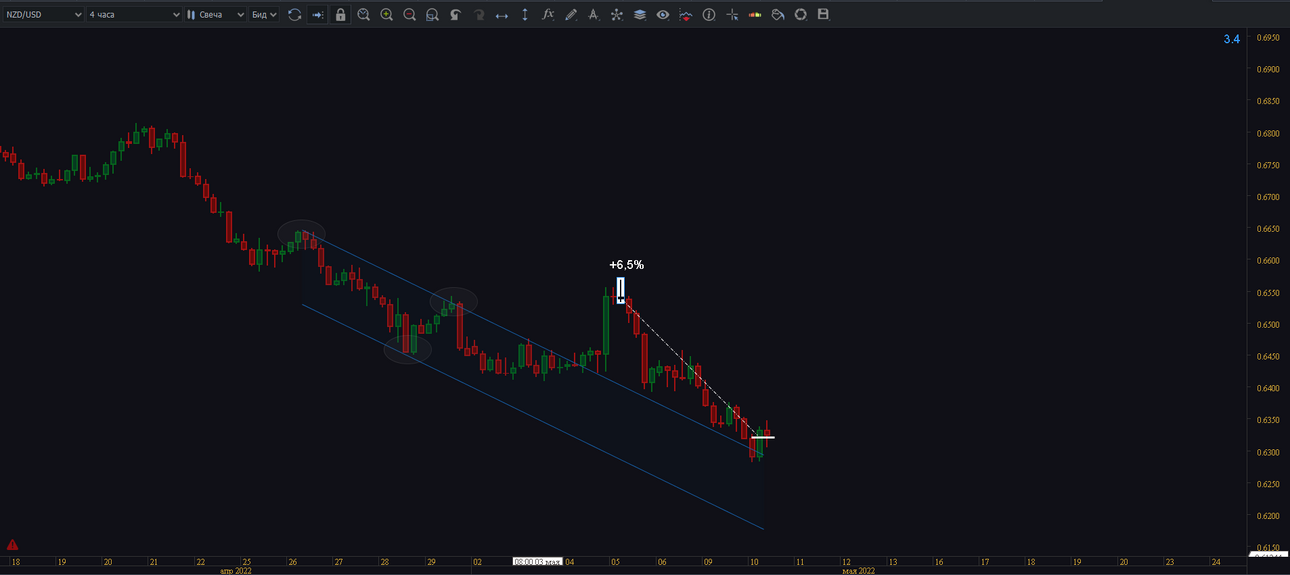This screenshot has height=575, width=1290.
Task: Select the zoom-to-area magnifier tool
Action: pyautogui.click(x=363, y=15)
